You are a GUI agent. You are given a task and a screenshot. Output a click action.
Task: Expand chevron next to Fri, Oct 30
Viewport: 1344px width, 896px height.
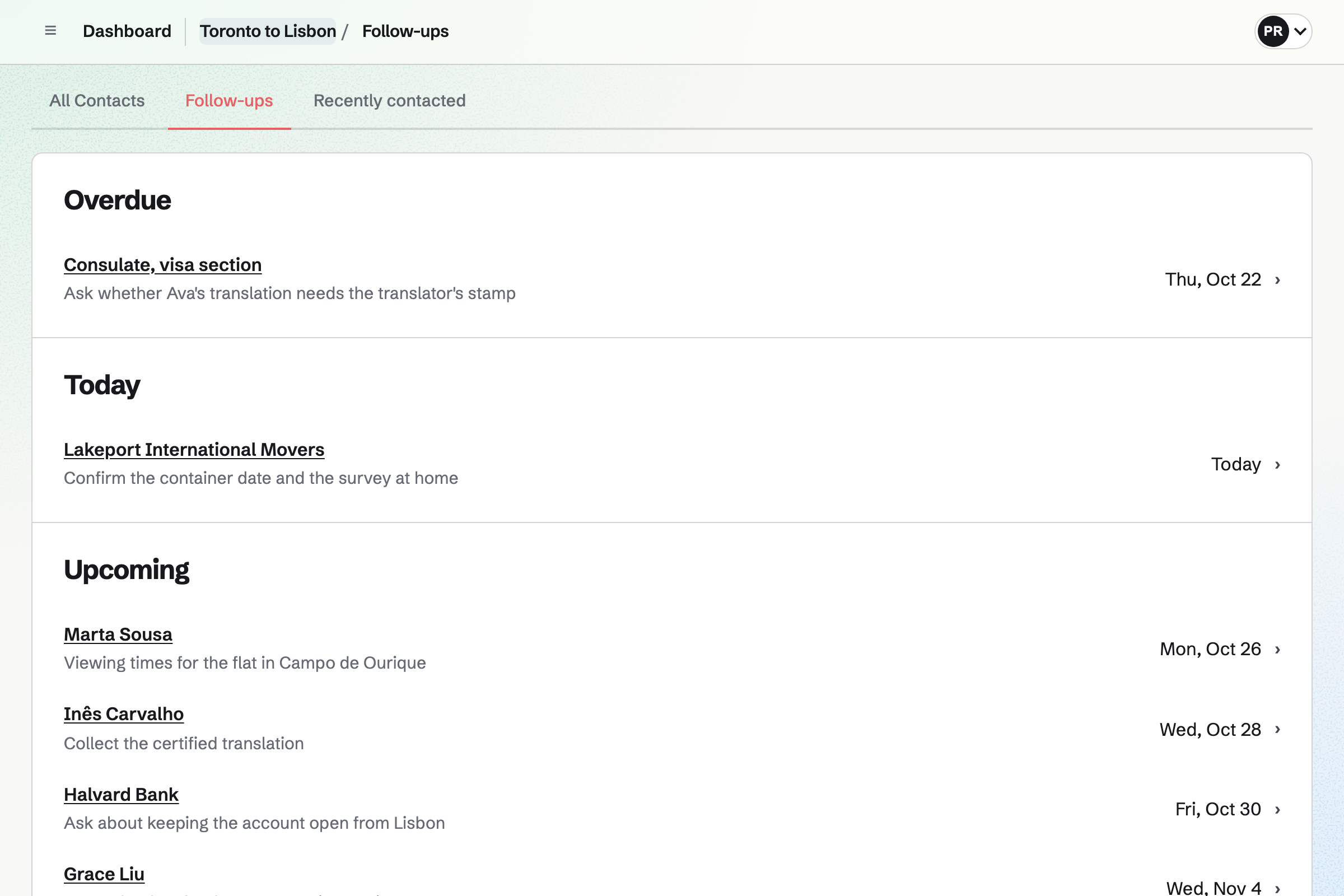(1278, 810)
